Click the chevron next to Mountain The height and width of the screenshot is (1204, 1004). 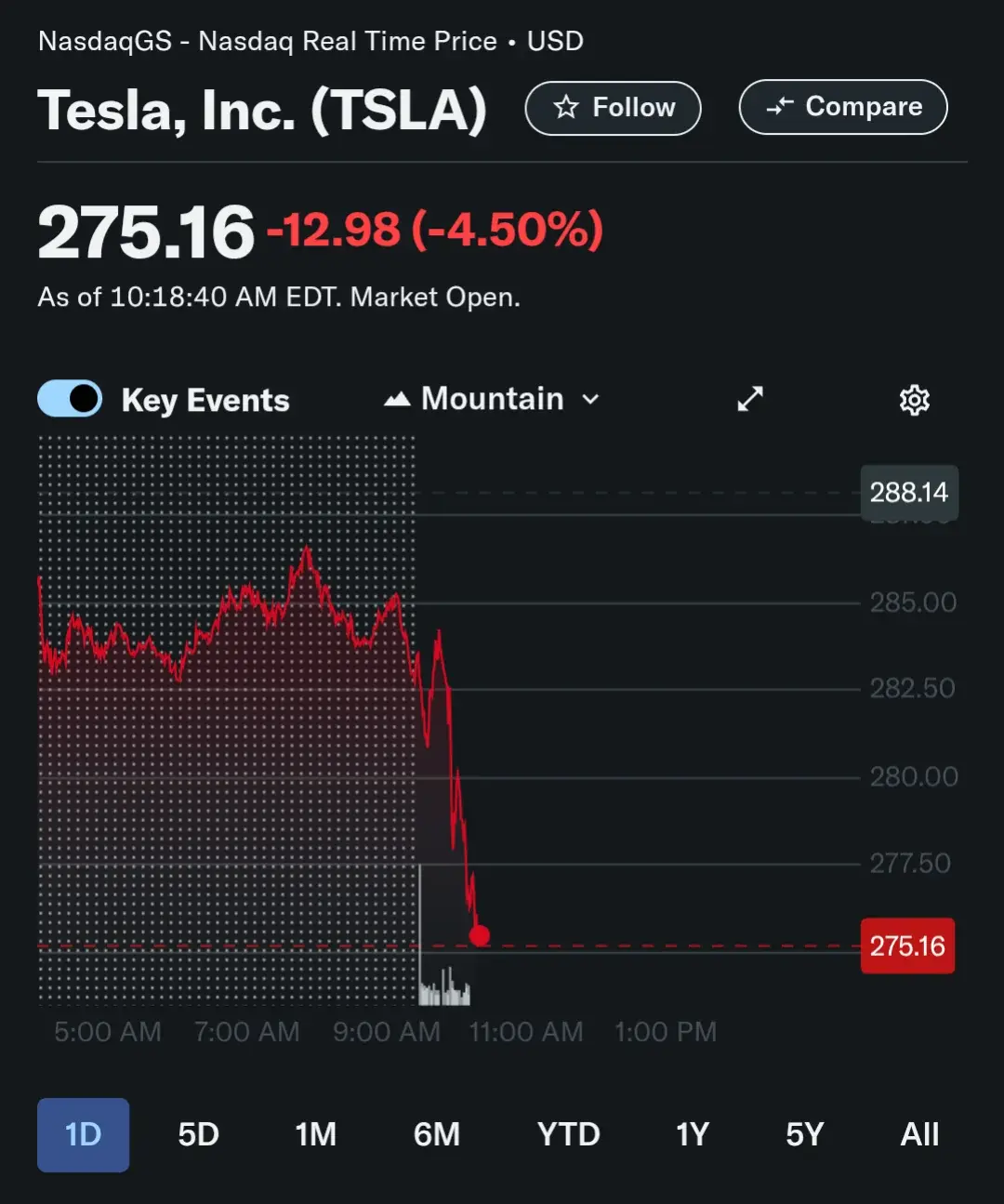coord(590,400)
